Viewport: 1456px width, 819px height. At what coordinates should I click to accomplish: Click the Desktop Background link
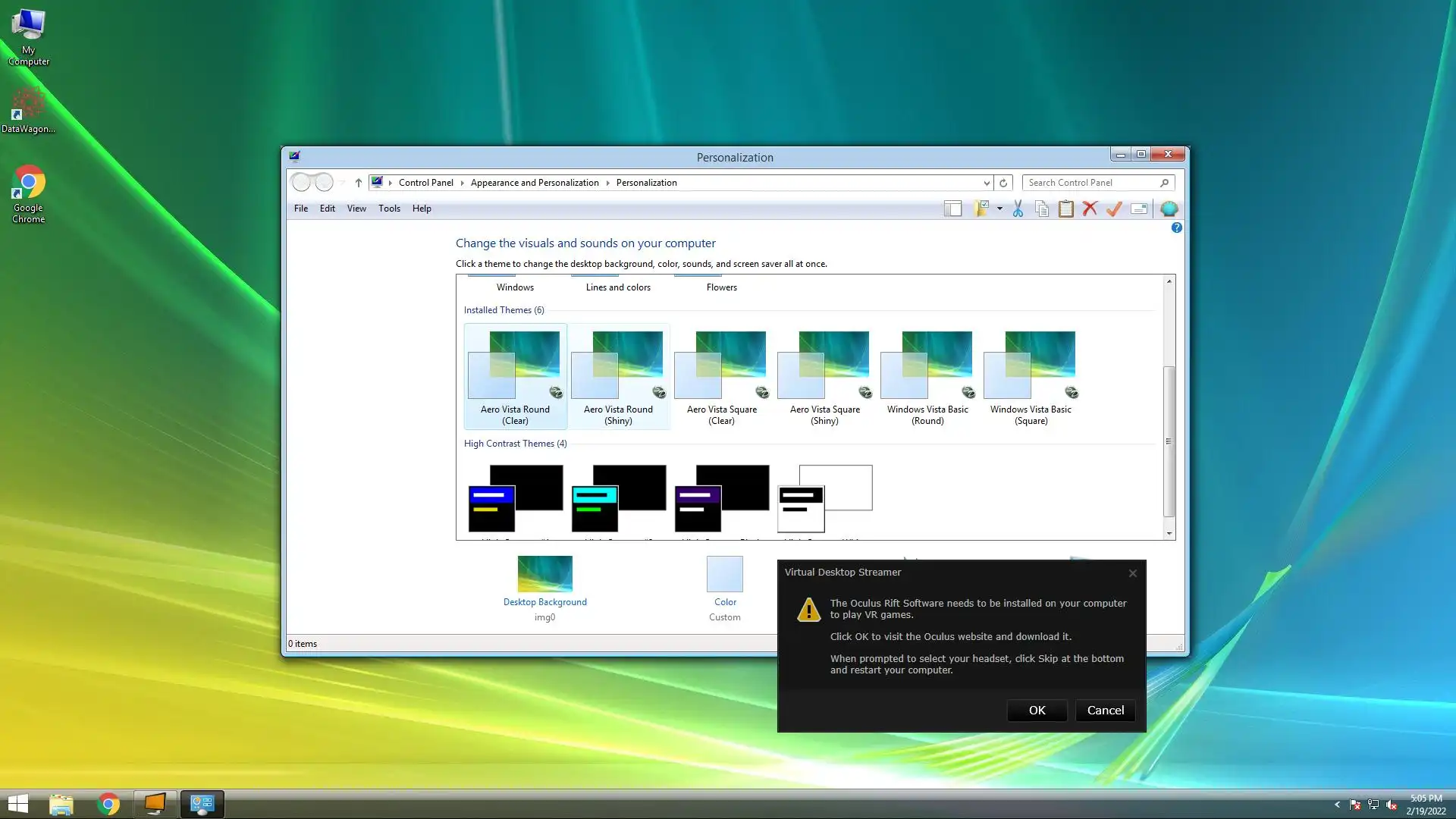coord(544,602)
